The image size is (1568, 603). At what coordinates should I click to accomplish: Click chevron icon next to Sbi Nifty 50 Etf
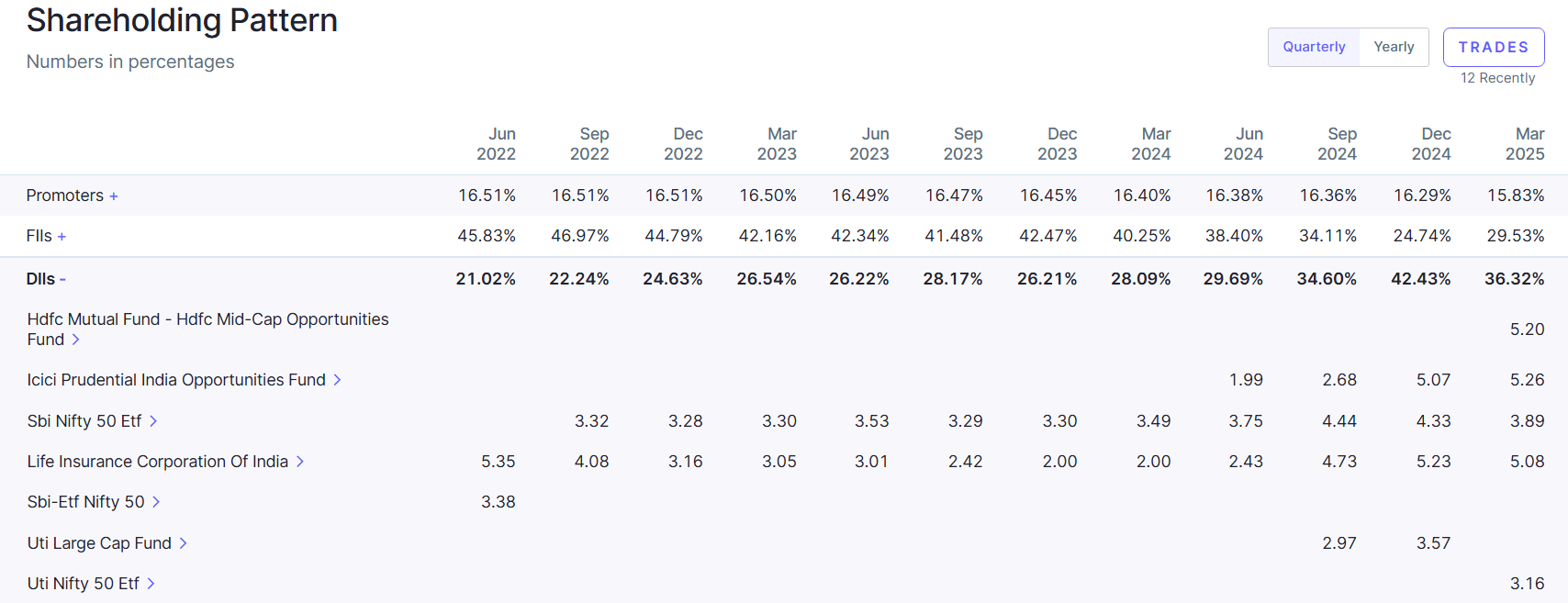pyautogui.click(x=153, y=421)
